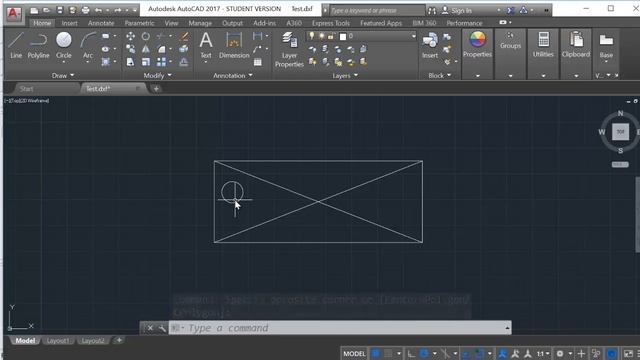Click the Copy tool icon
This screenshot has width=640, height=360.
[x=131, y=49]
